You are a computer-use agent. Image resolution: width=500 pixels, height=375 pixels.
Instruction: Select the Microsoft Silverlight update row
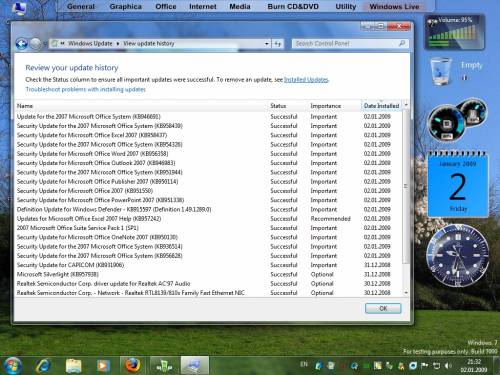pyautogui.click(x=208, y=274)
